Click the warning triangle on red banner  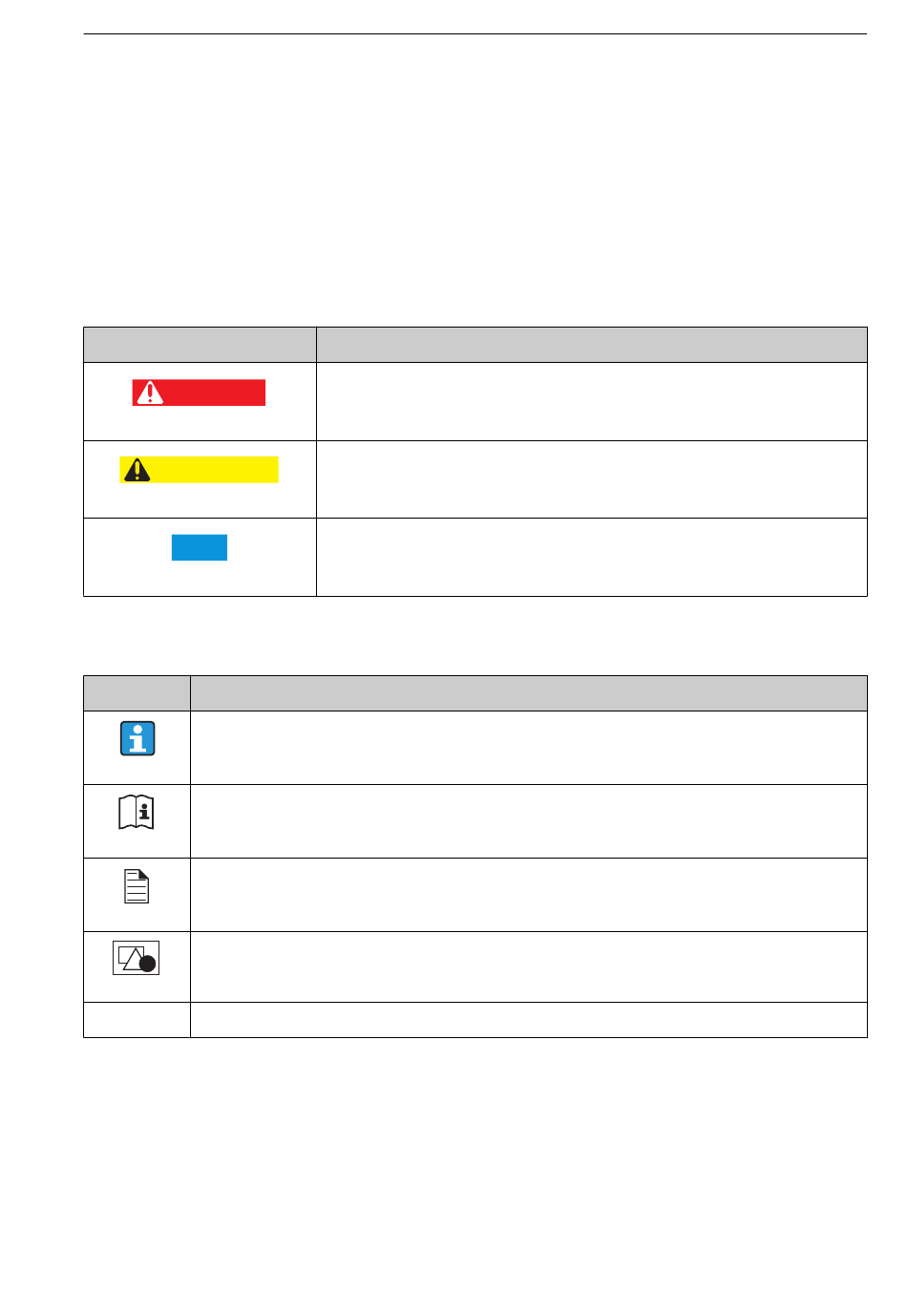(149, 393)
